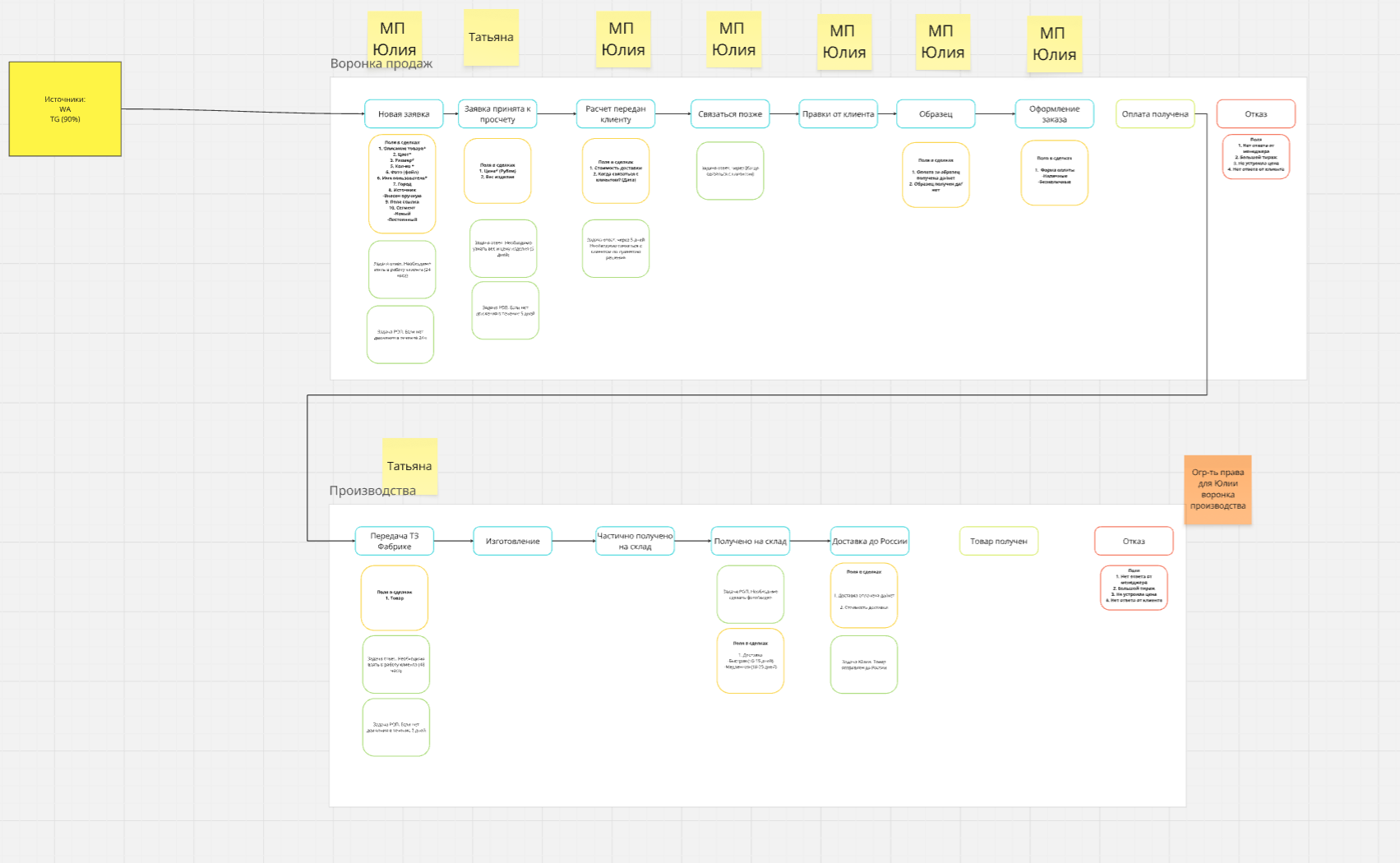1400x863 pixels.
Task: Click the Изготовление stage node
Action: coord(513,541)
